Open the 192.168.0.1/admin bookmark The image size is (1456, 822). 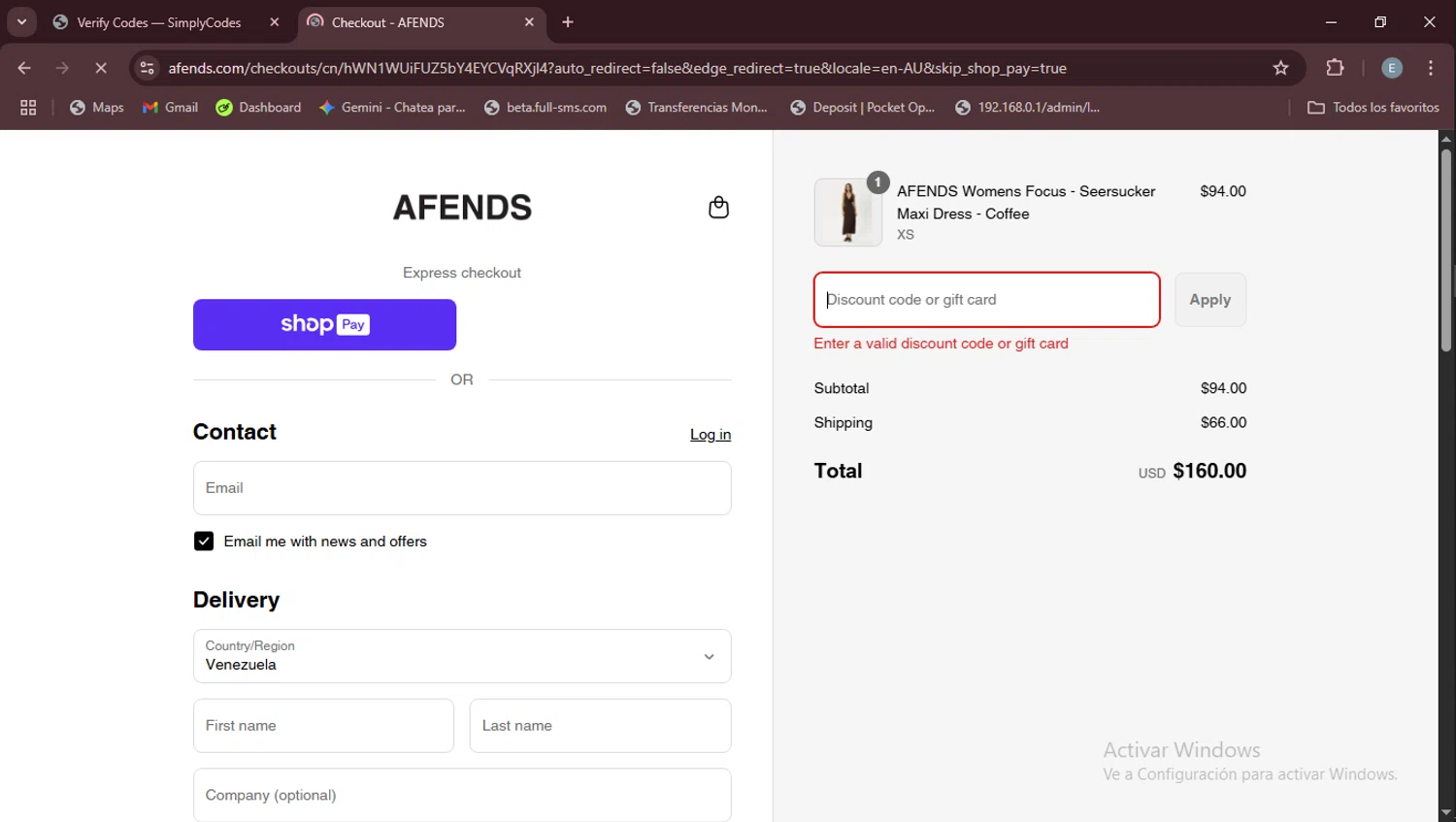click(x=1028, y=108)
